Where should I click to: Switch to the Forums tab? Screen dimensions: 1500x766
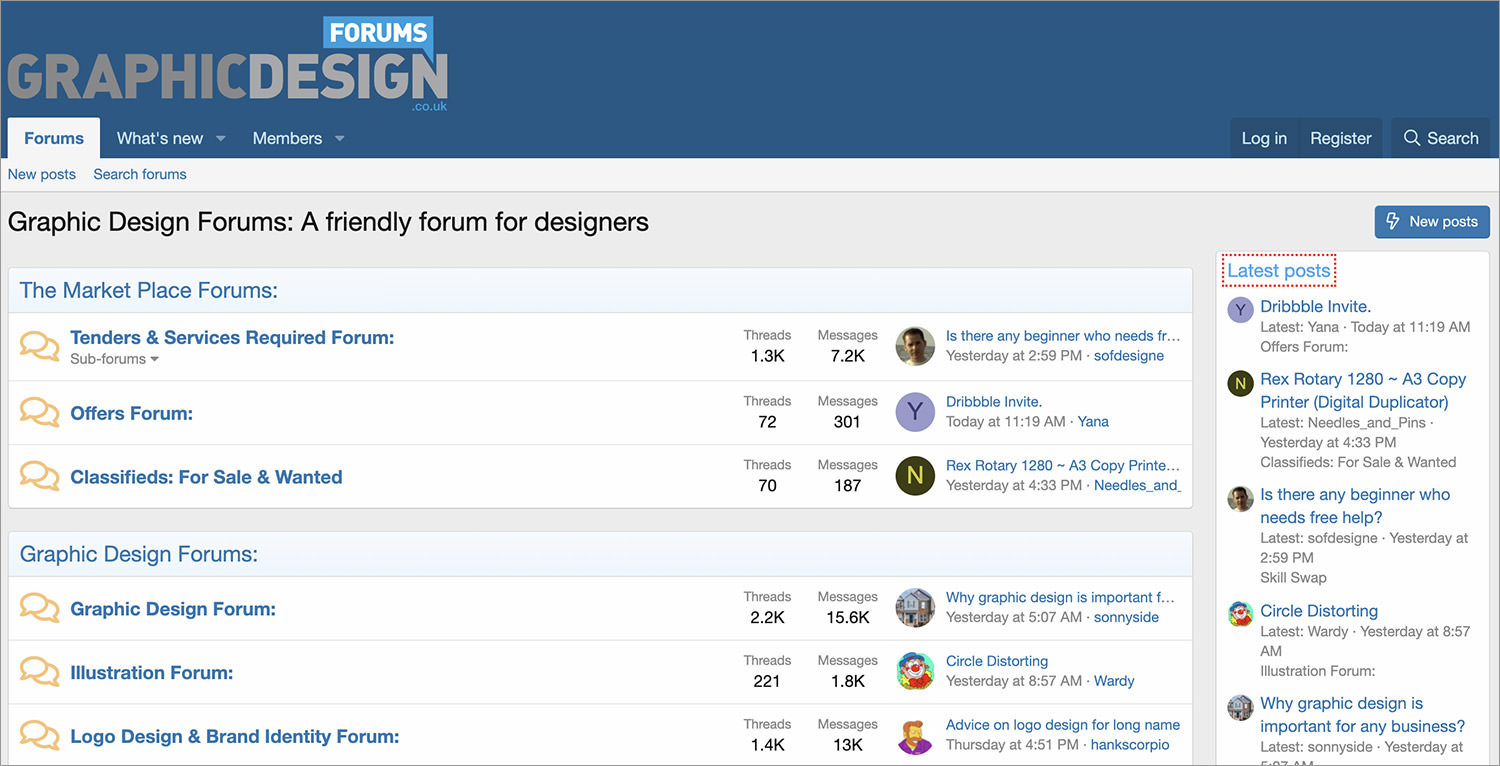point(53,137)
